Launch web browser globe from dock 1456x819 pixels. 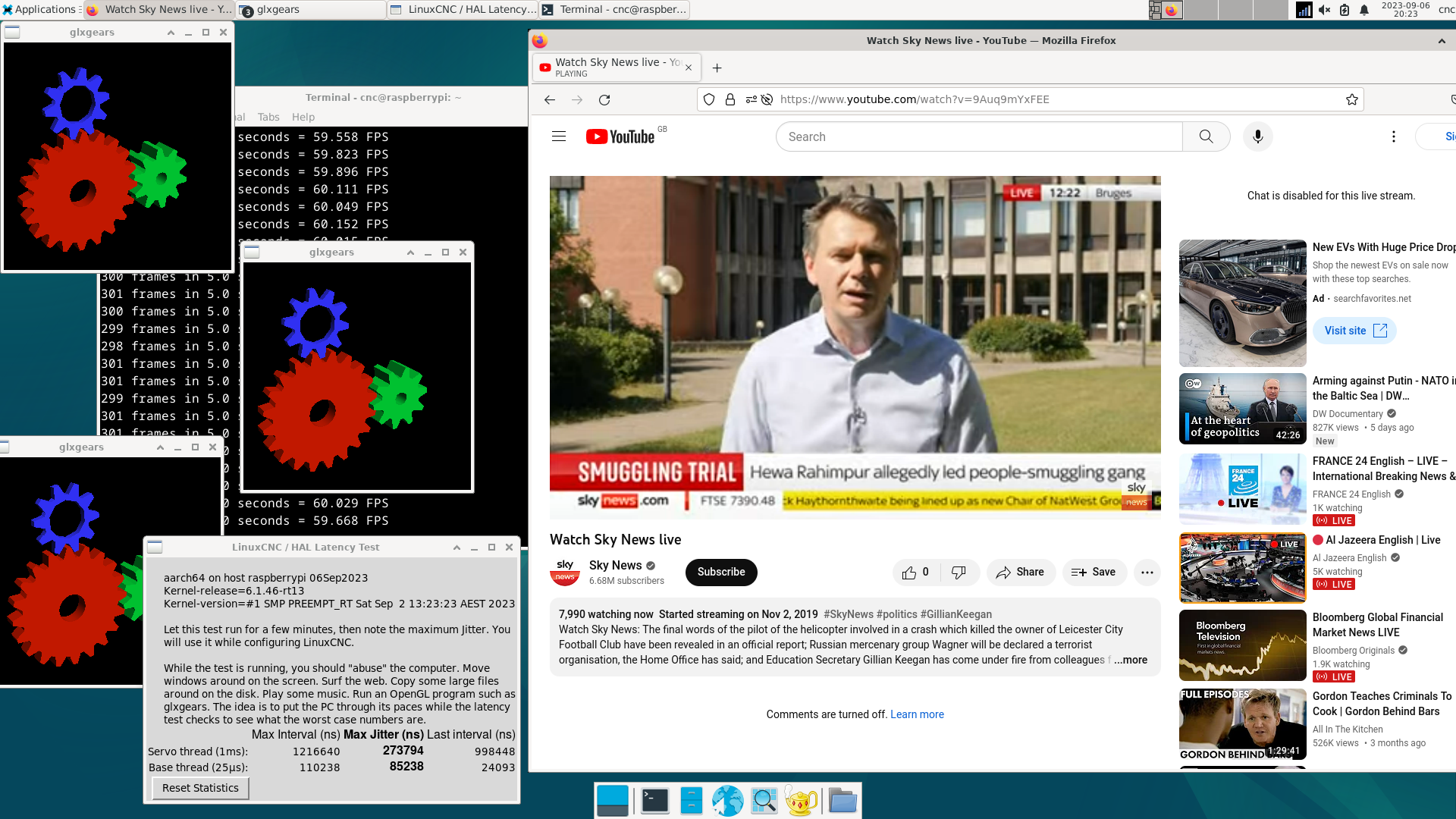pos(727,801)
